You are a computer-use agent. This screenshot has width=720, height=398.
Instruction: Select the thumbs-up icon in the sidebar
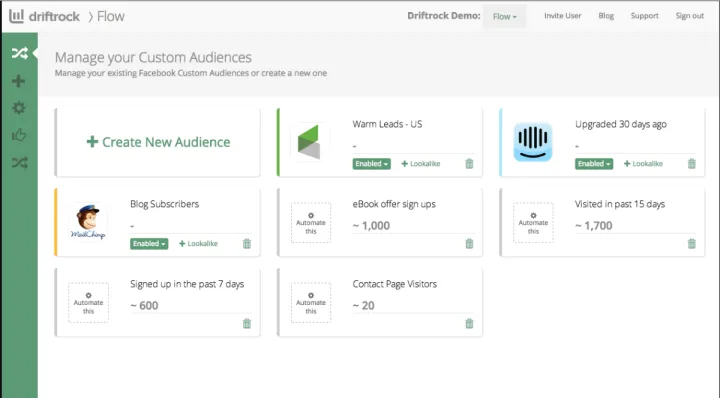19,135
